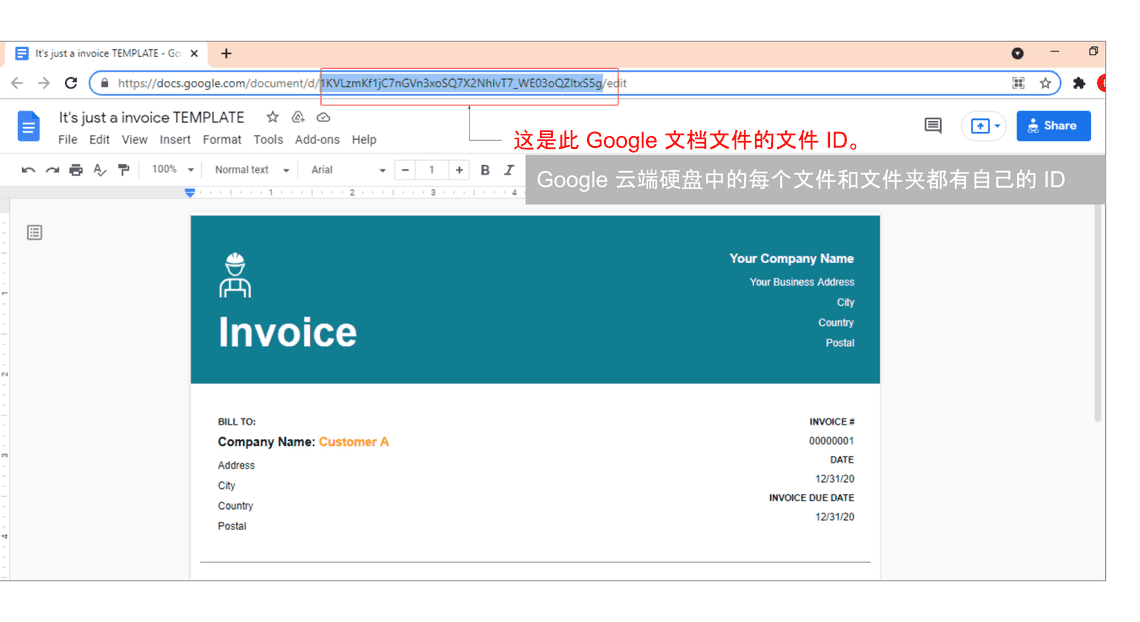This screenshot has width=1140, height=622.
Task: Click the Redo arrow in the toolbar
Action: point(52,170)
